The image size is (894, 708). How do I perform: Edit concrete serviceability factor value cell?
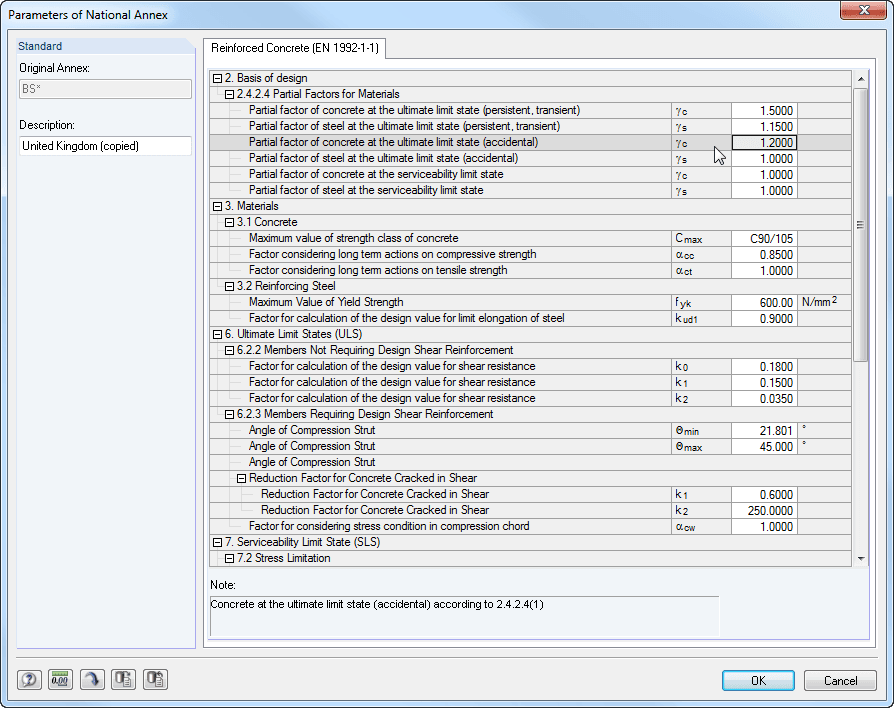pyautogui.click(x=764, y=174)
